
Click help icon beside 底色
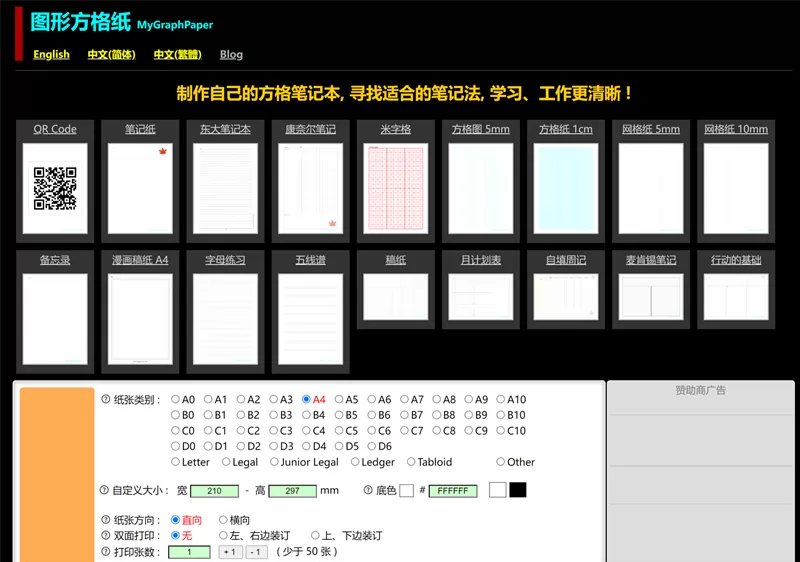[x=367, y=491]
